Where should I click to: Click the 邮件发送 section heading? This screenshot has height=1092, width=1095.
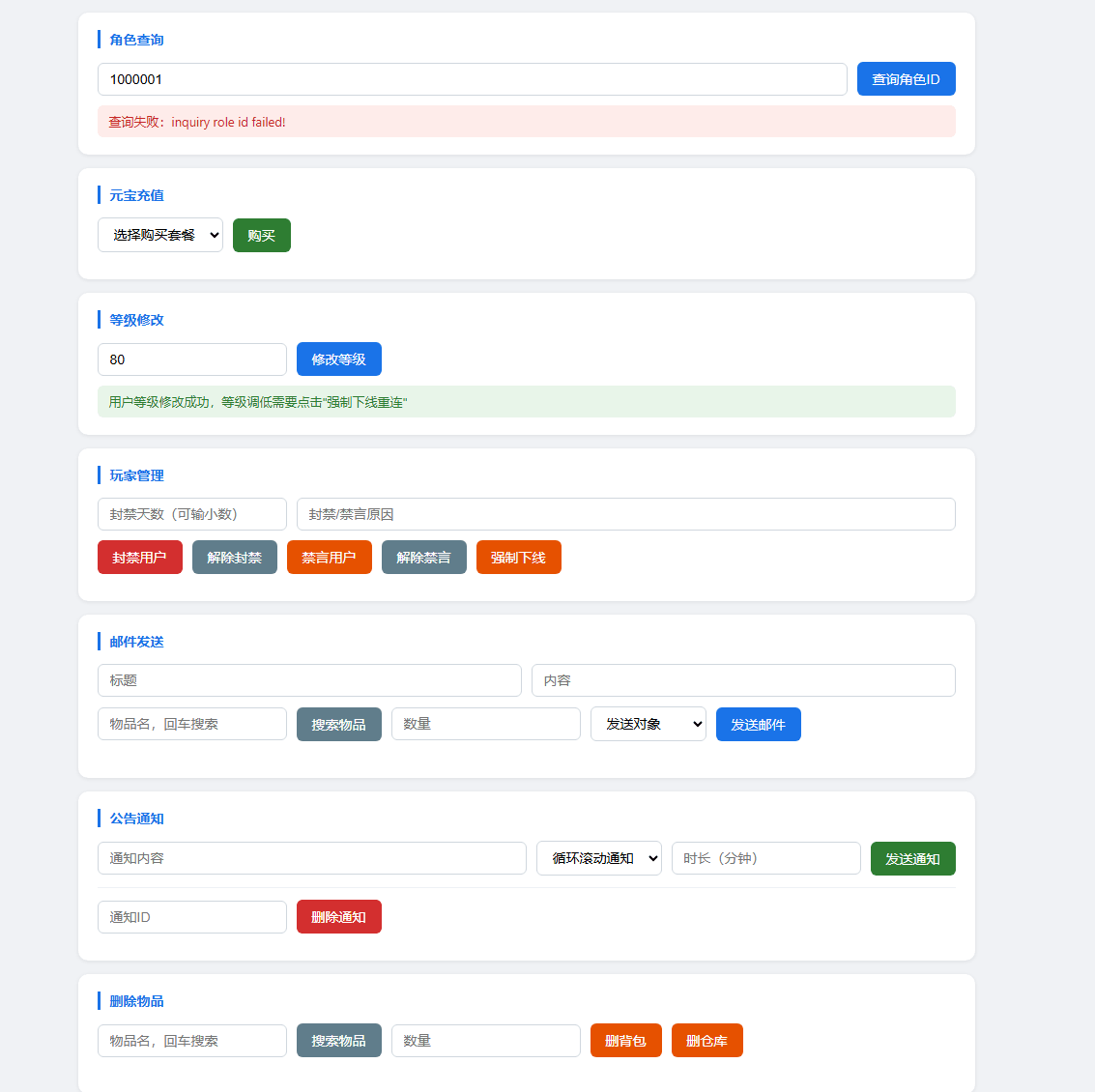pos(136,642)
